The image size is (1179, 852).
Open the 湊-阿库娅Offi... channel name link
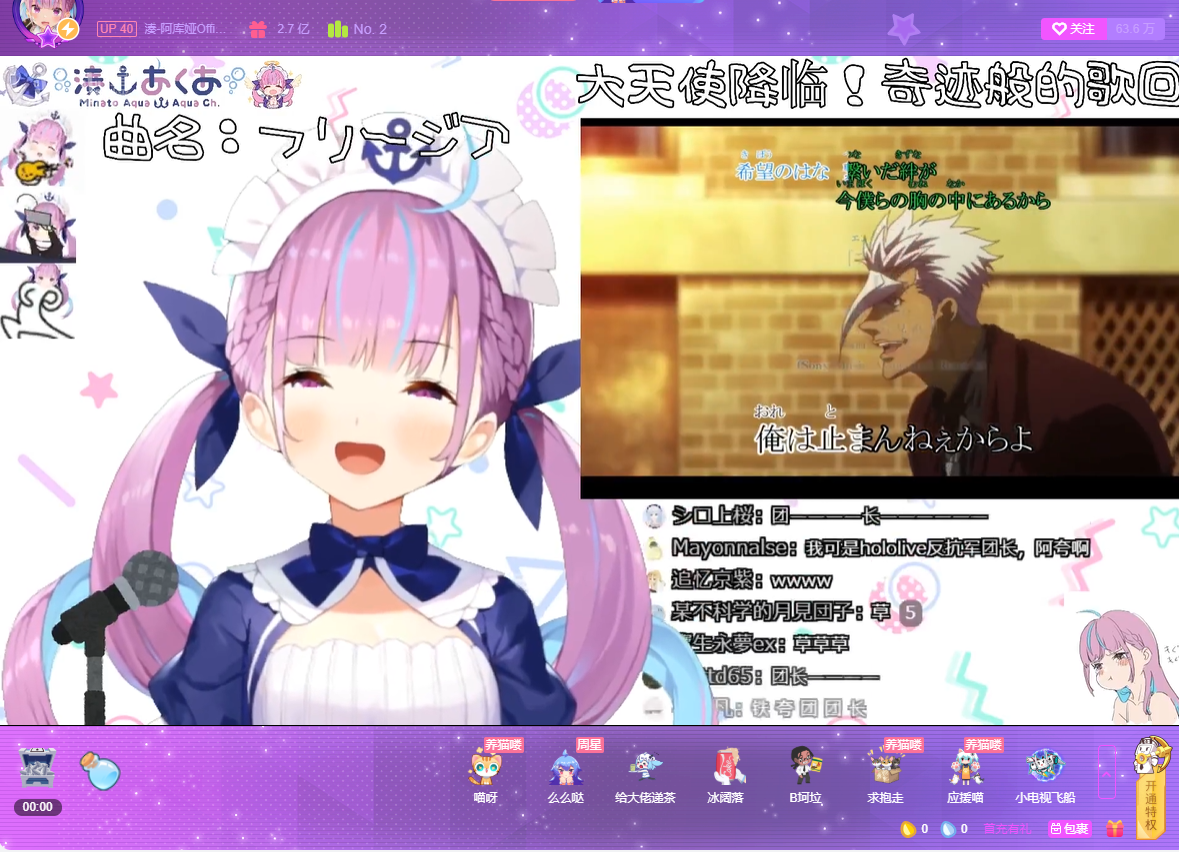[x=185, y=29]
